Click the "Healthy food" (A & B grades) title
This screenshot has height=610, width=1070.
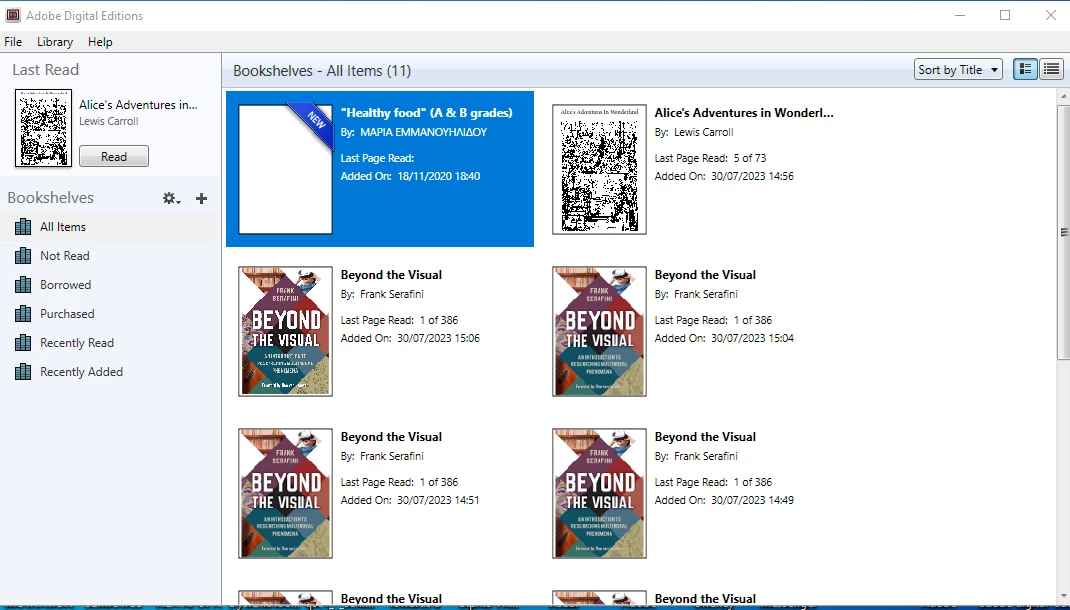pyautogui.click(x=426, y=113)
